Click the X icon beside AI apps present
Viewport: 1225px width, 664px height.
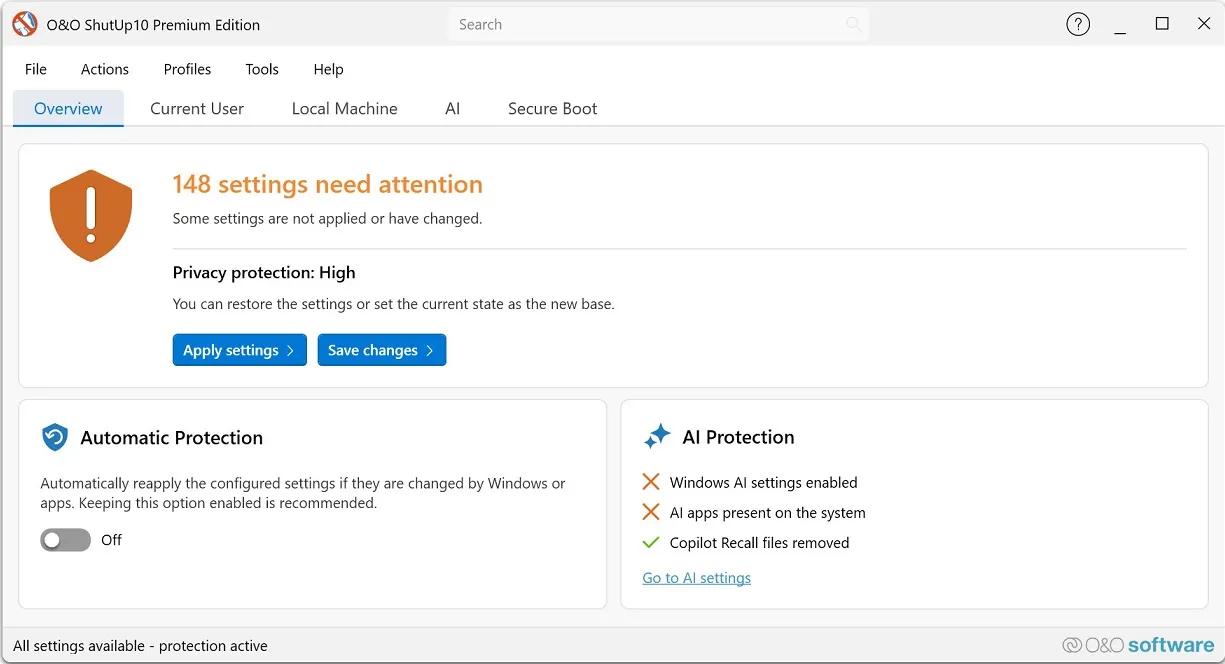click(x=651, y=512)
